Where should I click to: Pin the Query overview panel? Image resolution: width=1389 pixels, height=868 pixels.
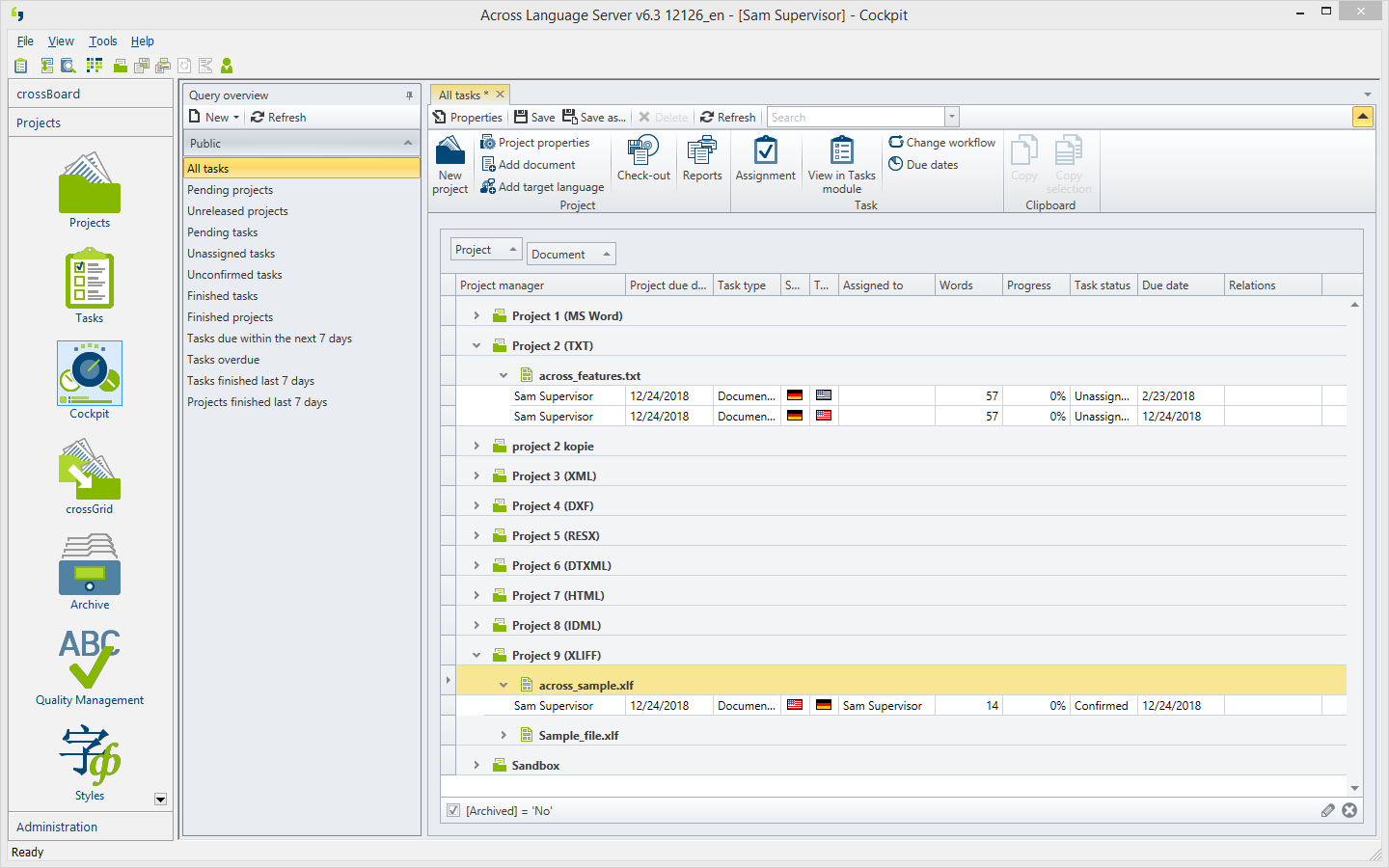point(409,95)
